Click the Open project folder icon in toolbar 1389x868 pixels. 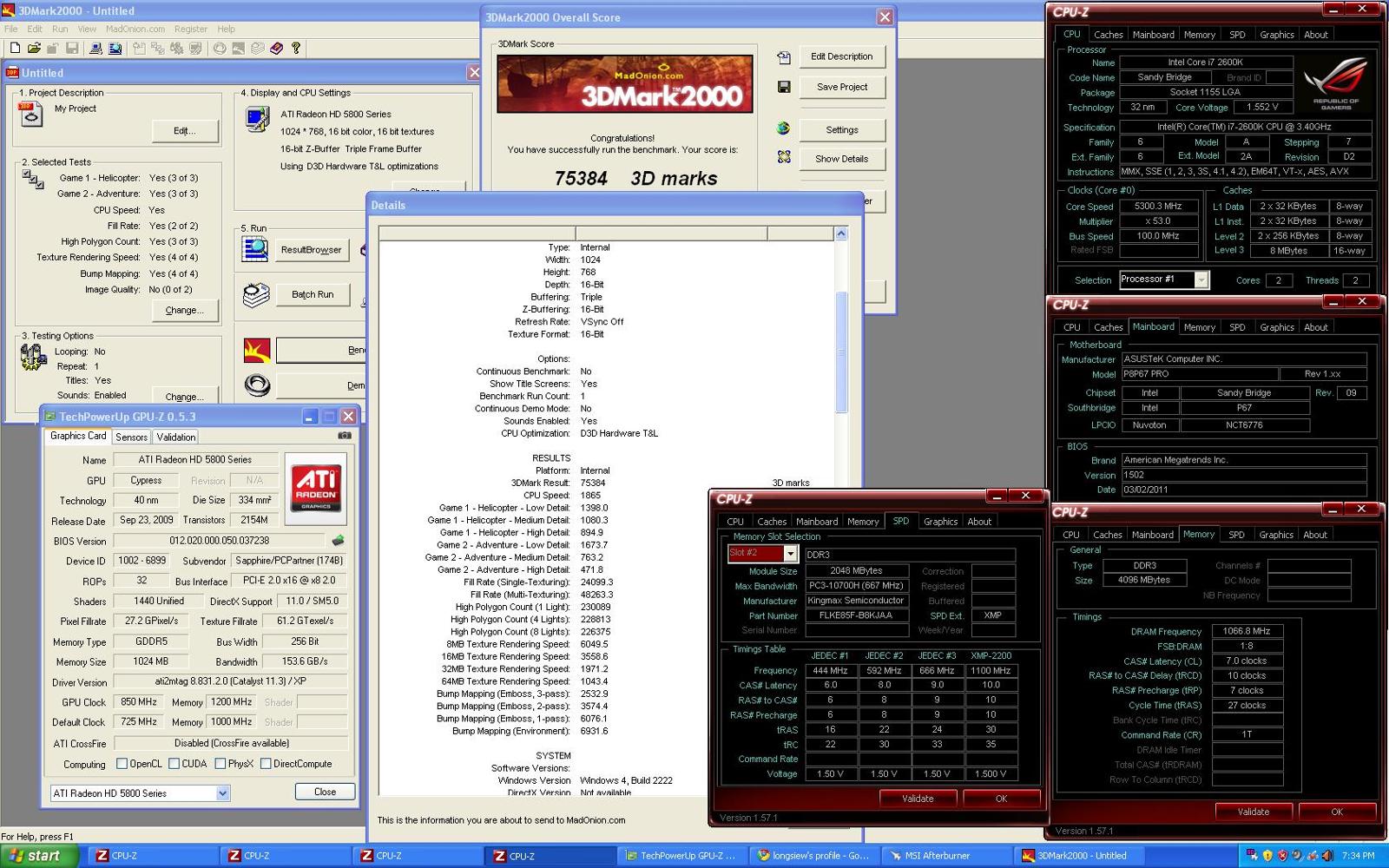34,49
